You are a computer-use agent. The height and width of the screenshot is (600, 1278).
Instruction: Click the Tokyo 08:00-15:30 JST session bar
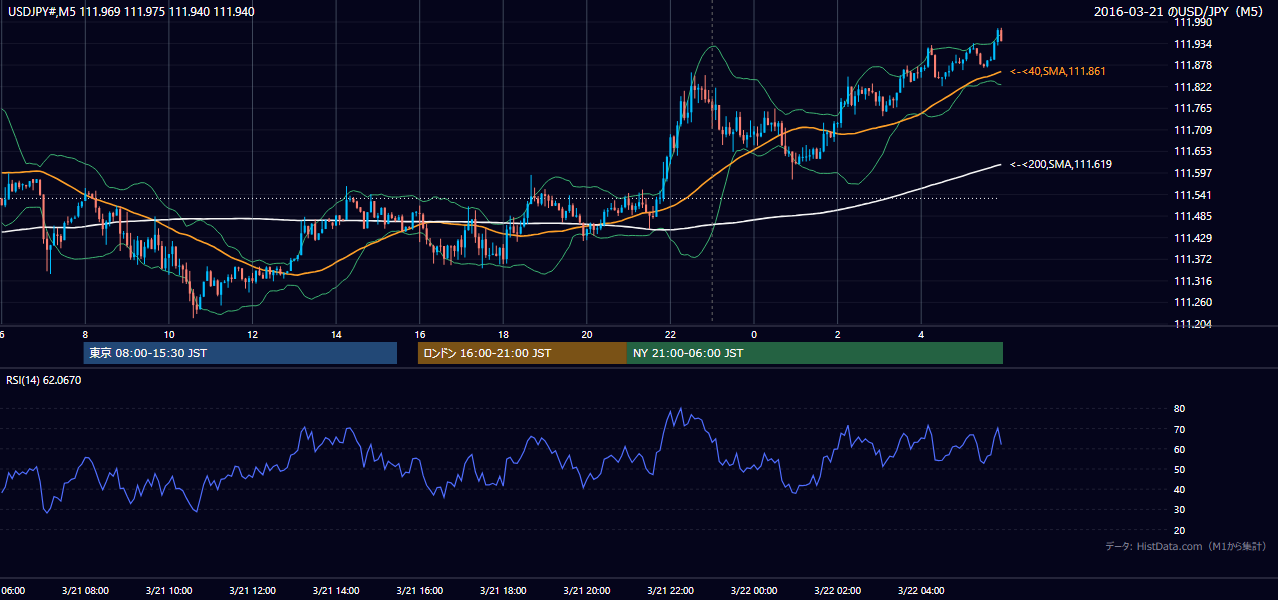click(240, 353)
